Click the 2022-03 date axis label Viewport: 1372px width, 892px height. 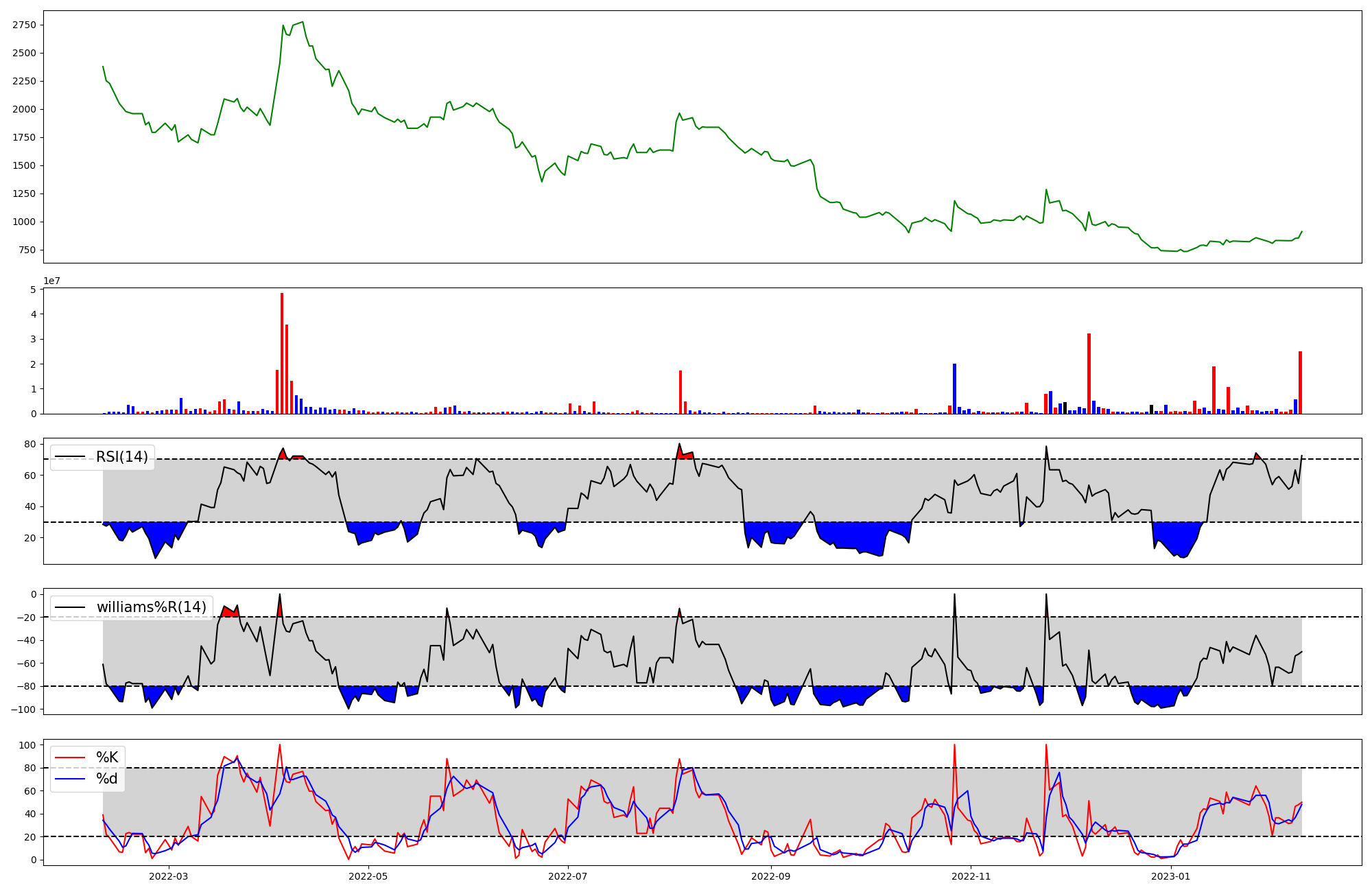tap(168, 876)
